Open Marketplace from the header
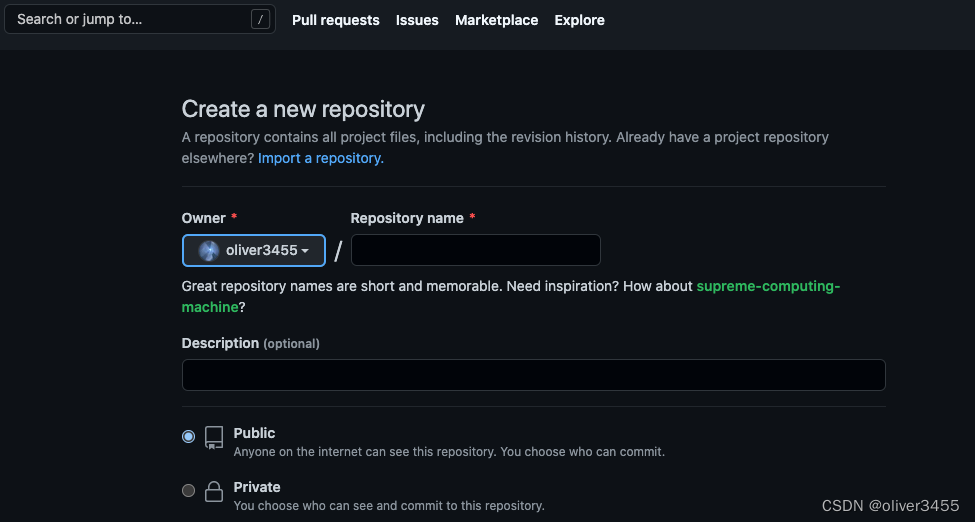The height and width of the screenshot is (522, 975). (496, 20)
